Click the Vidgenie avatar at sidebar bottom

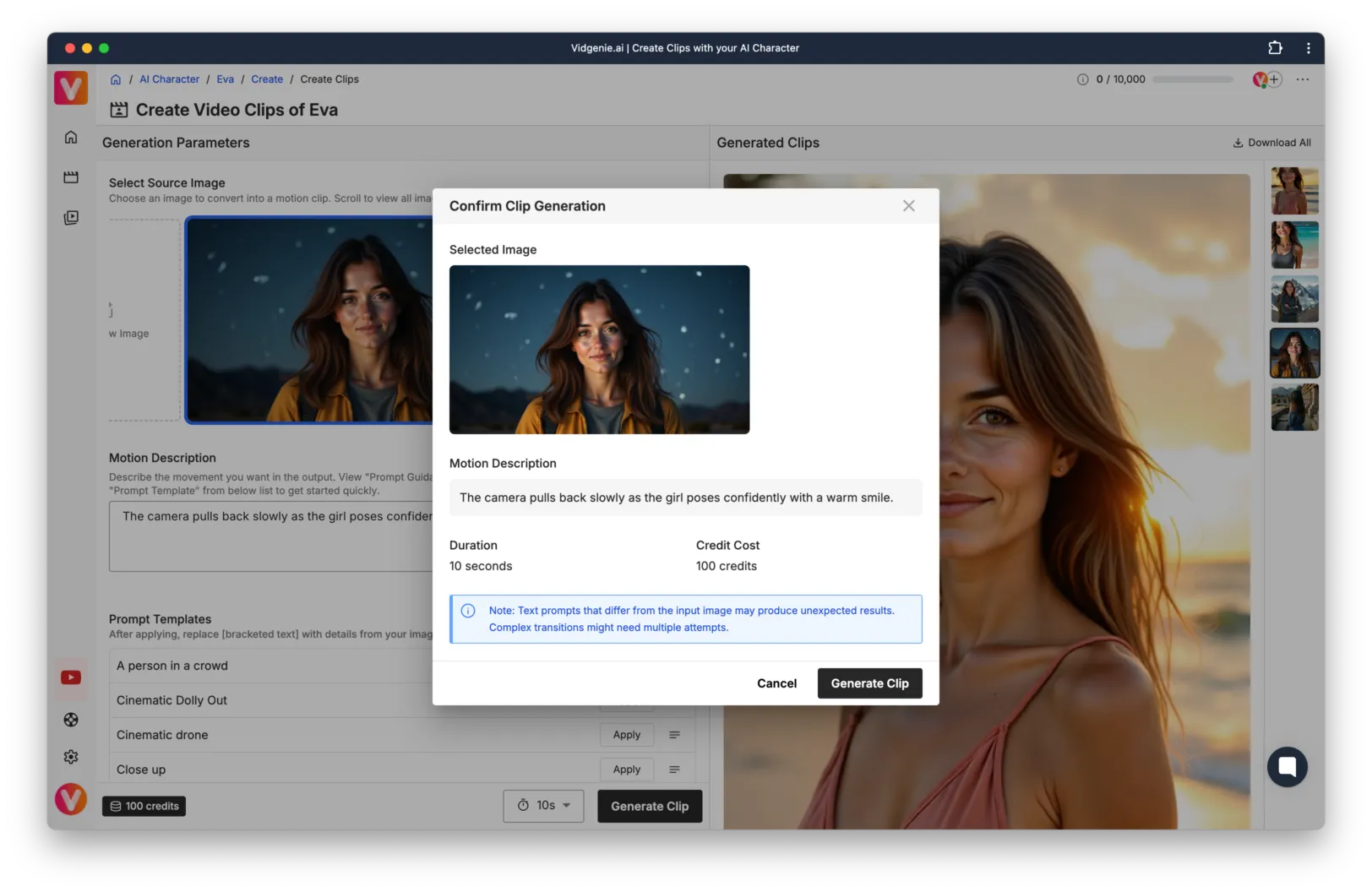pyautogui.click(x=71, y=799)
